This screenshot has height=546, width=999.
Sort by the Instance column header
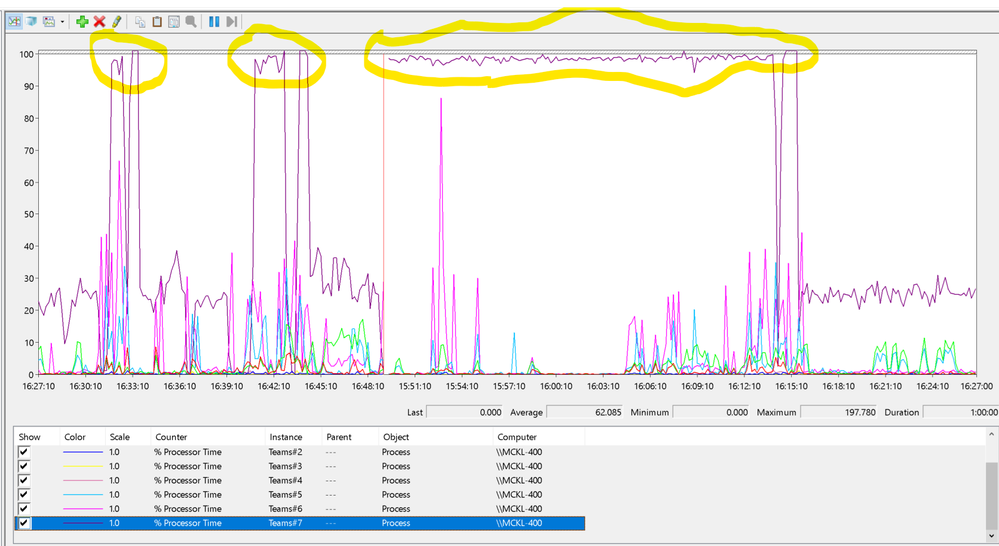293,437
